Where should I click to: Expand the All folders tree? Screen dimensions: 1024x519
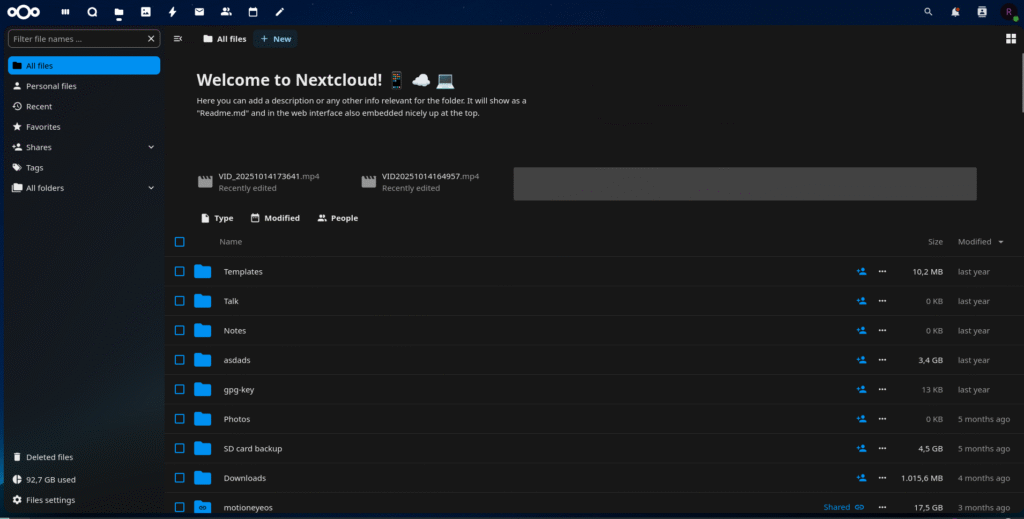(151, 188)
